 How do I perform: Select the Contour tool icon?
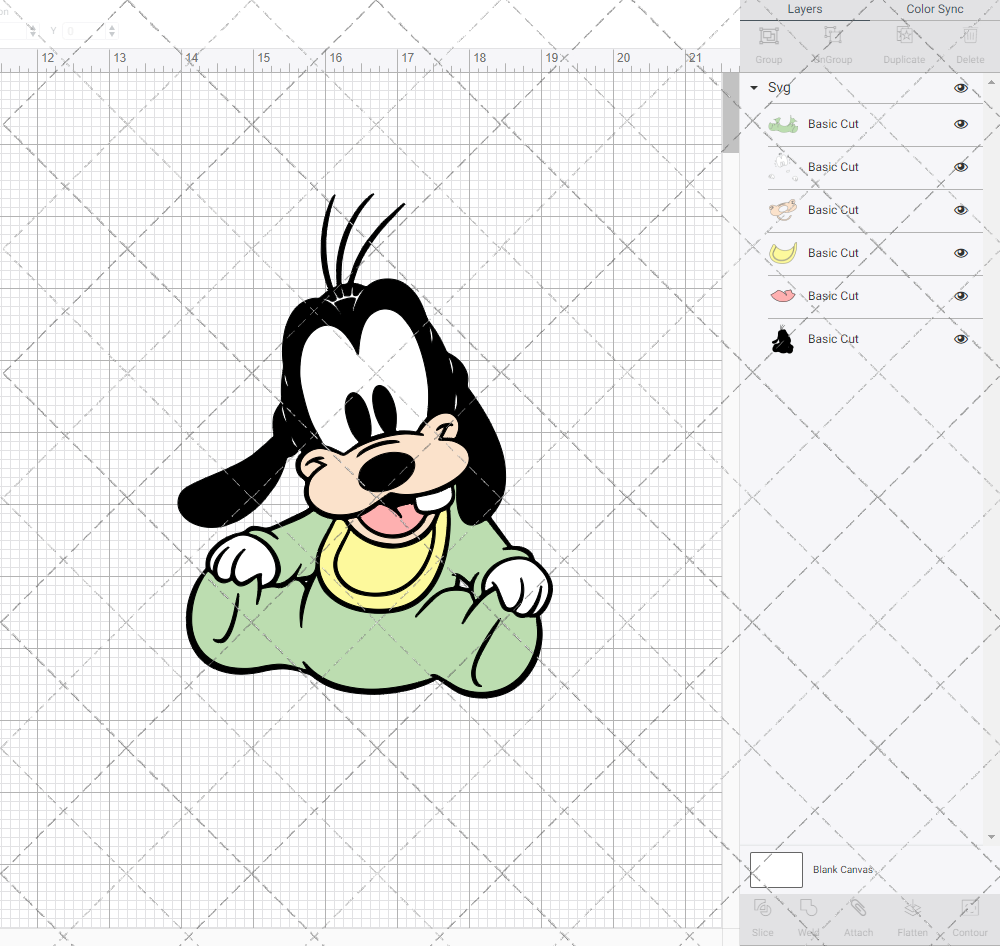[x=970, y=907]
